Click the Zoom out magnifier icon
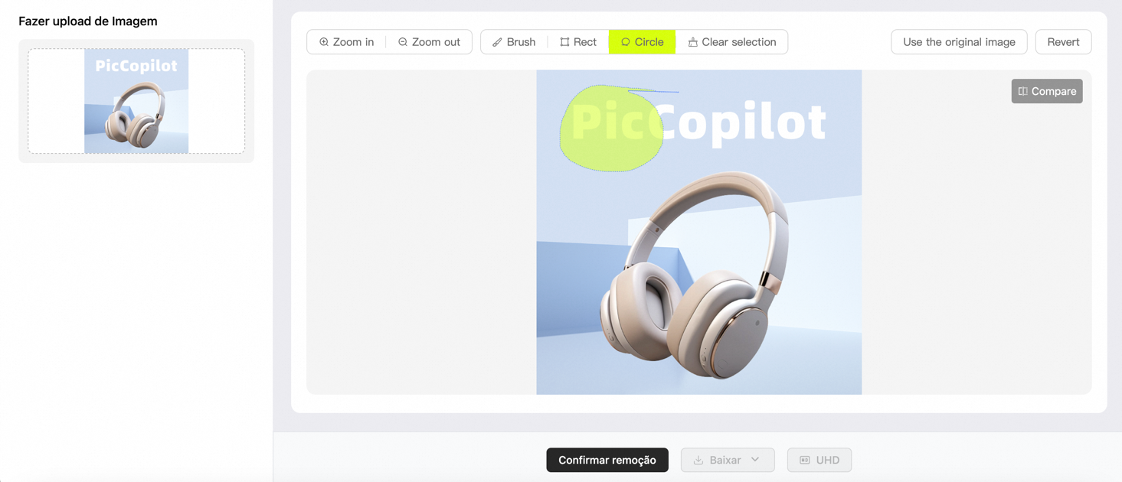 point(403,42)
